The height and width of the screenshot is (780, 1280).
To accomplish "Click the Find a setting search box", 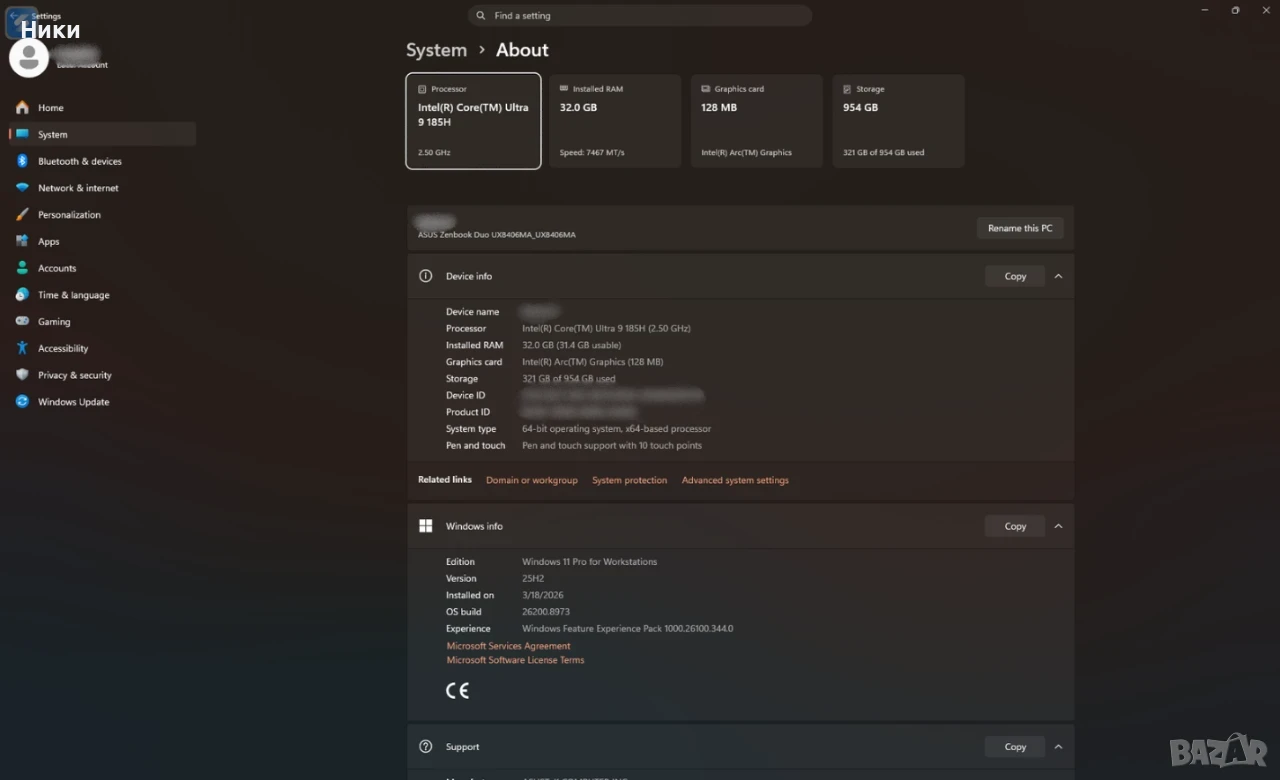I will click(x=640, y=16).
